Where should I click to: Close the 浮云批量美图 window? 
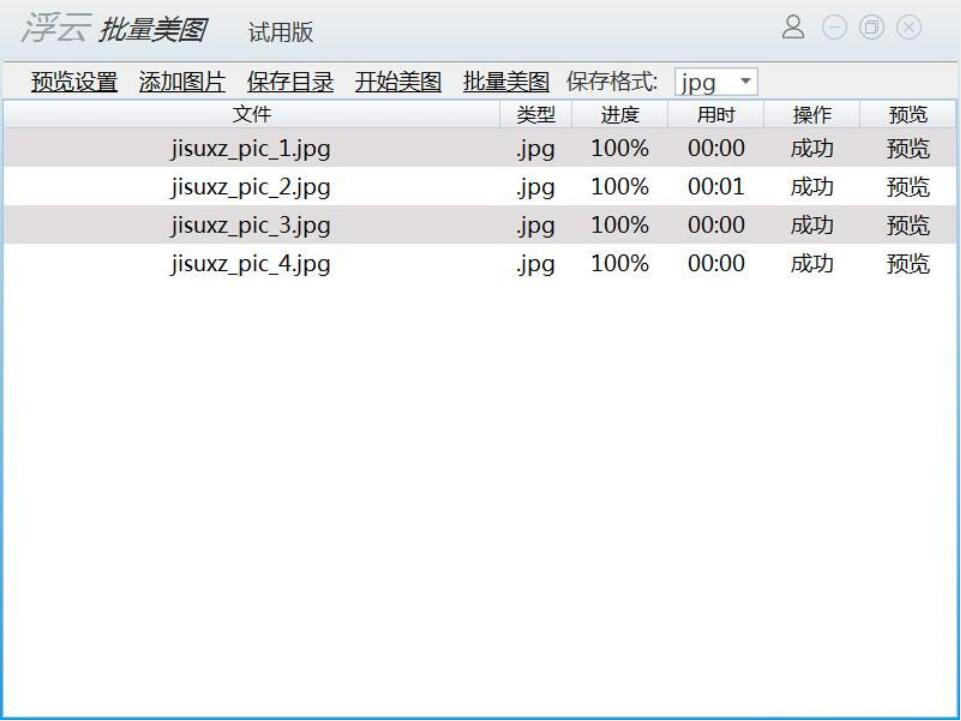point(909,28)
